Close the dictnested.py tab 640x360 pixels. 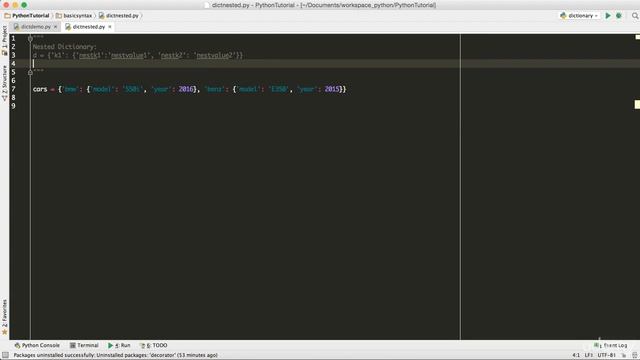[x=110, y=27]
